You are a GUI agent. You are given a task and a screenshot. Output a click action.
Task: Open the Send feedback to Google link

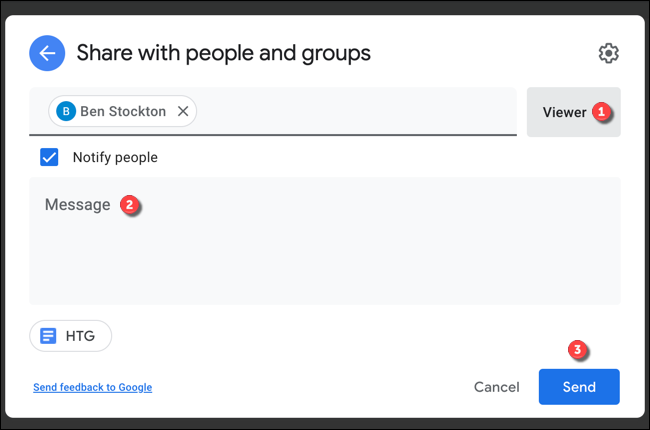pos(92,387)
